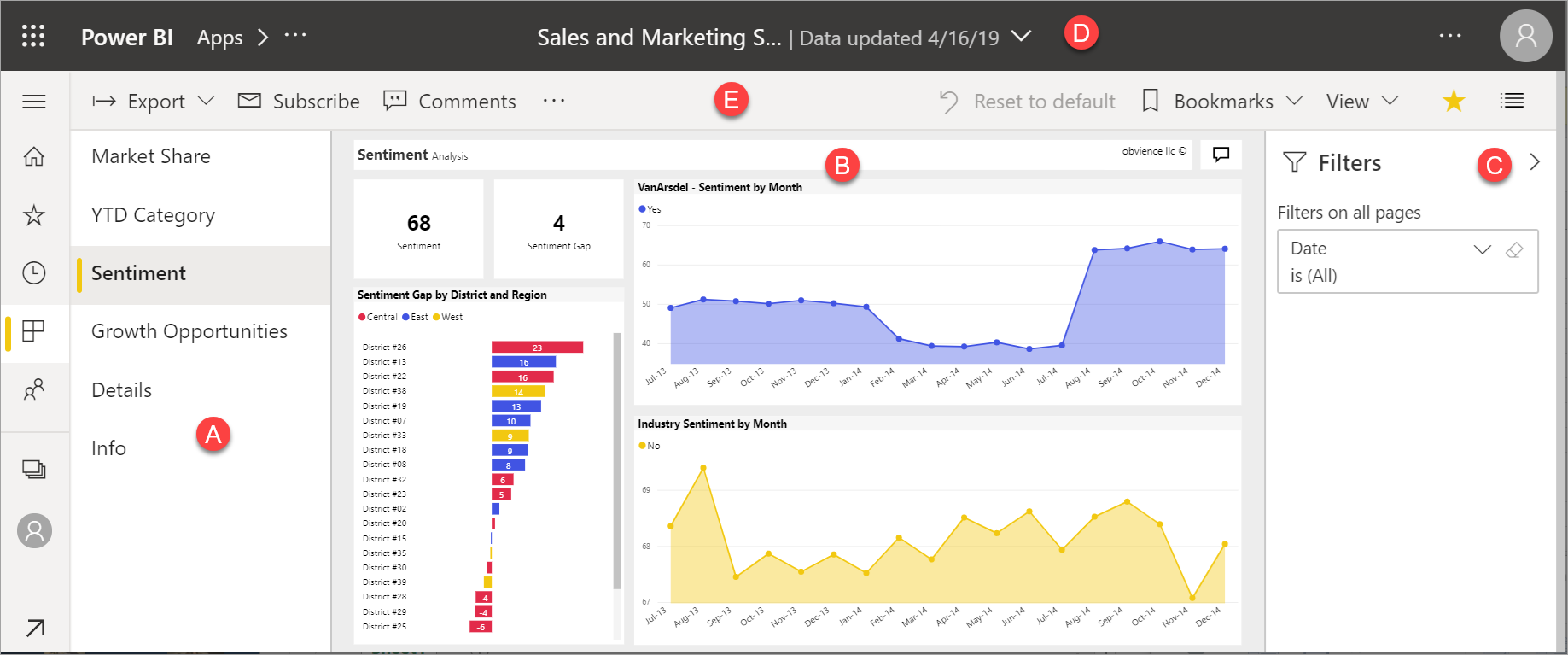Click the user profile avatar top right
The height and width of the screenshot is (655, 1568).
(x=1525, y=36)
